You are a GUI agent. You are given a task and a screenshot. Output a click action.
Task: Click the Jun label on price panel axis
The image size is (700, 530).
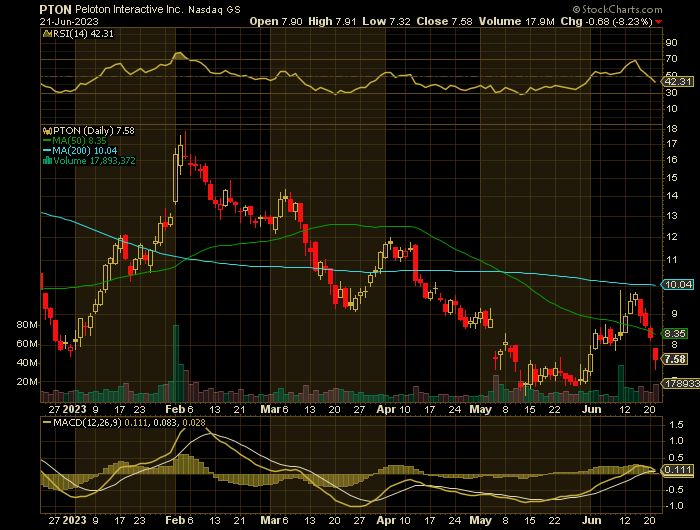pos(592,409)
